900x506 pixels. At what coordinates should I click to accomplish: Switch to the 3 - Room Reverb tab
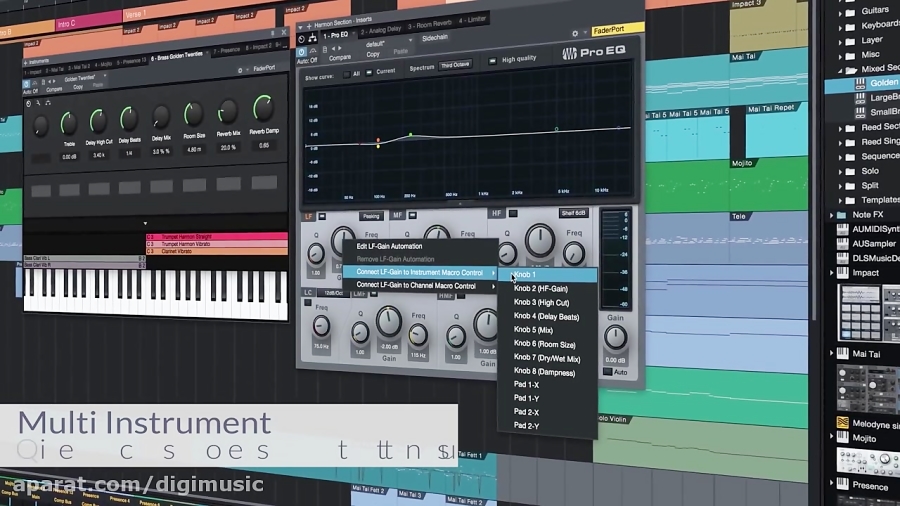click(x=429, y=25)
